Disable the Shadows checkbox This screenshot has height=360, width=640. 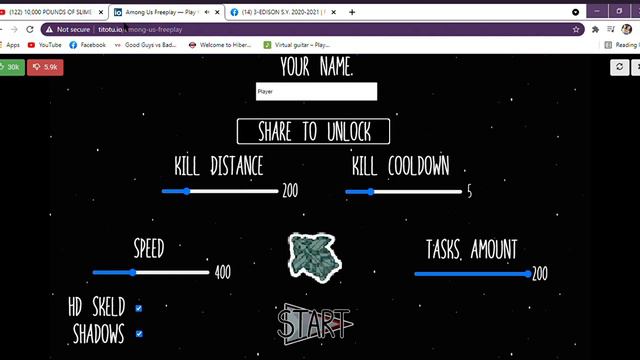point(139,334)
